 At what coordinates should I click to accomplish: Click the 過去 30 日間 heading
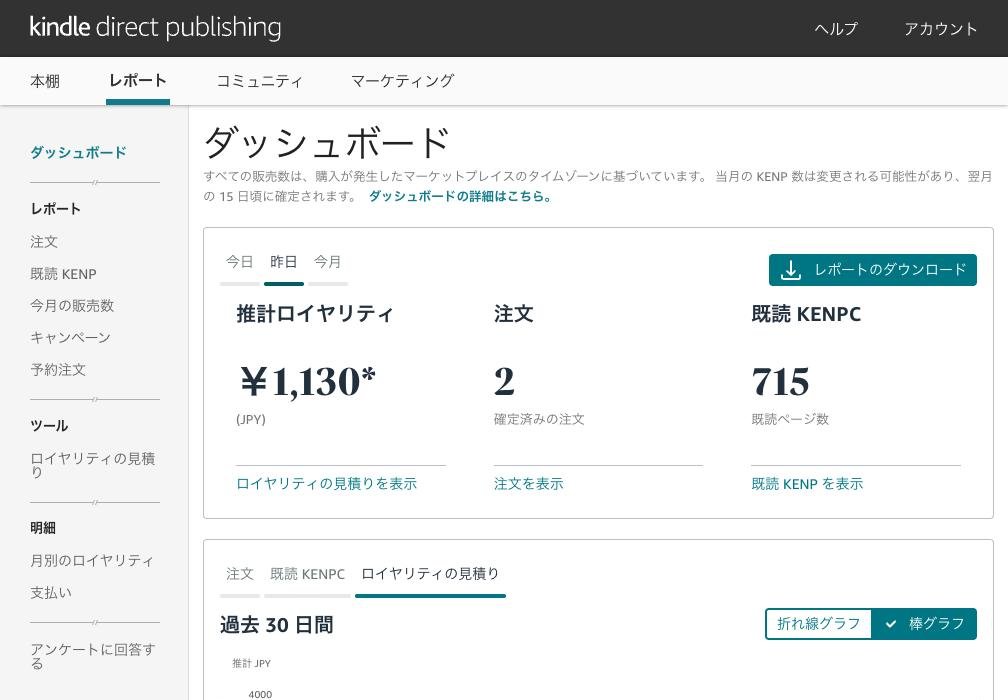276,625
